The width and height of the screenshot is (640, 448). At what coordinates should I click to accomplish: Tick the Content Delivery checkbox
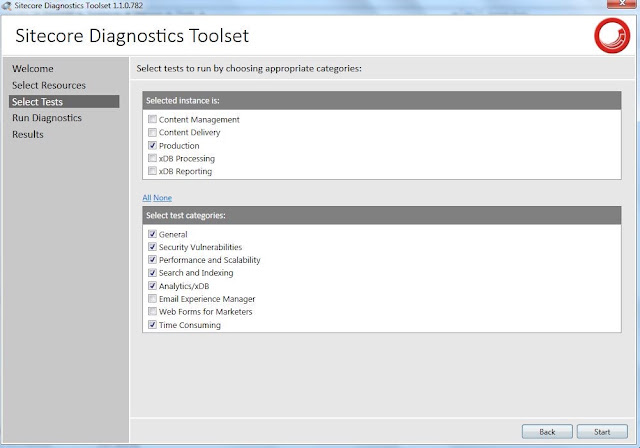tap(152, 132)
